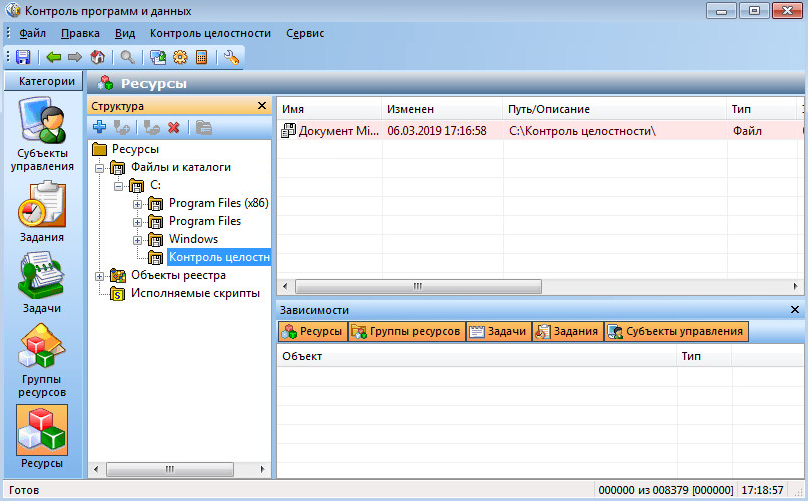
Task: Click the file list scroll left arrow
Action: (x=285, y=286)
